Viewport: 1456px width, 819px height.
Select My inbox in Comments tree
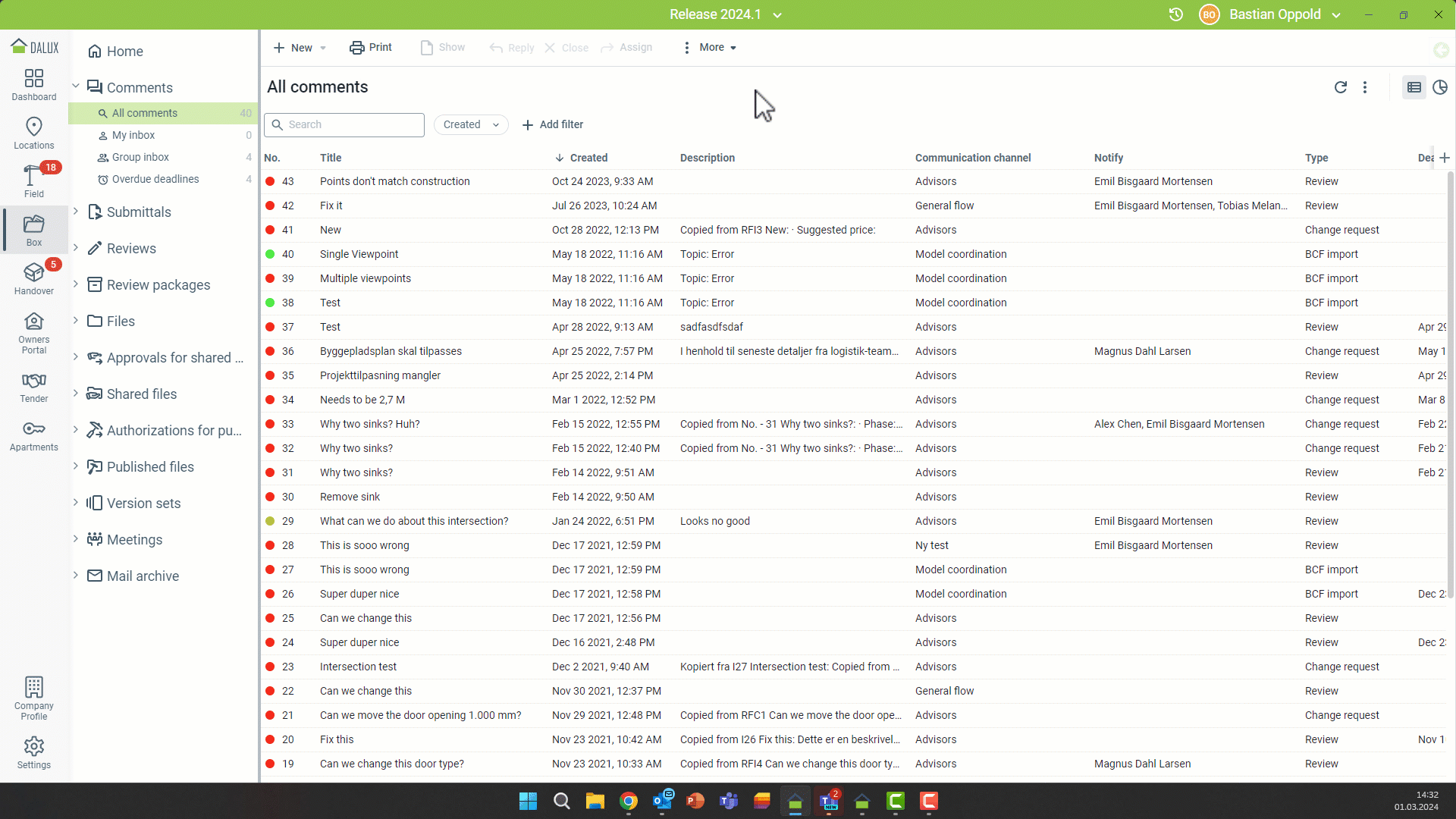133,135
